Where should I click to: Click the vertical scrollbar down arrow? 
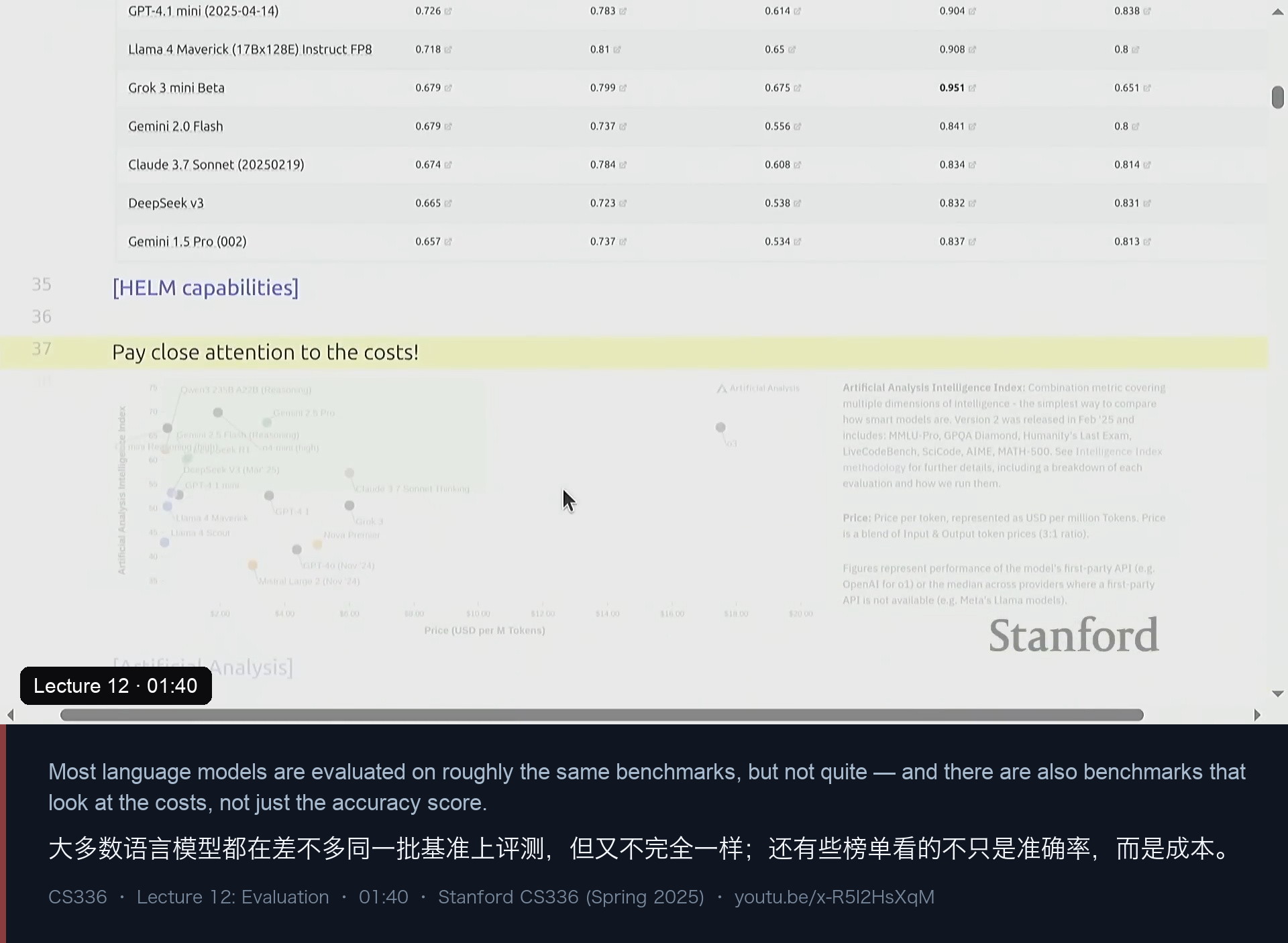[x=1277, y=694]
